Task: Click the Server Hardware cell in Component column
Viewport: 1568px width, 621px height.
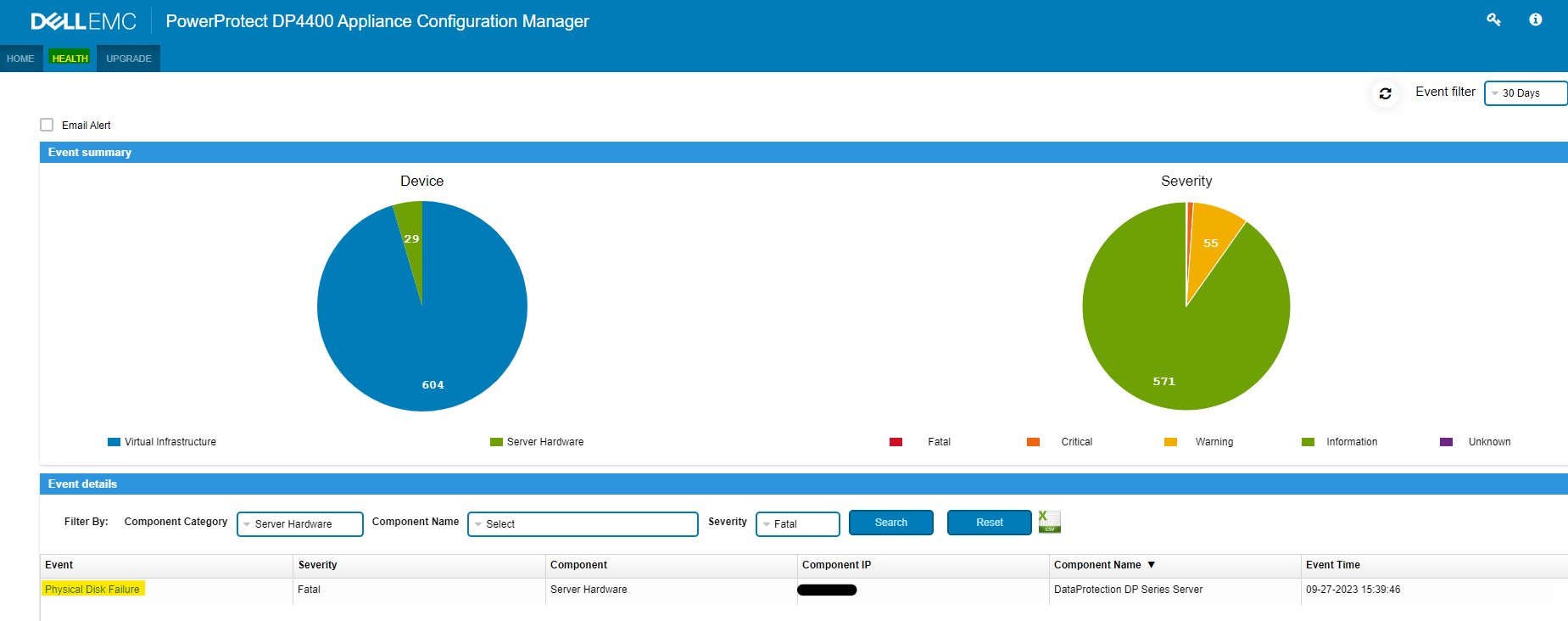Action: point(589,590)
